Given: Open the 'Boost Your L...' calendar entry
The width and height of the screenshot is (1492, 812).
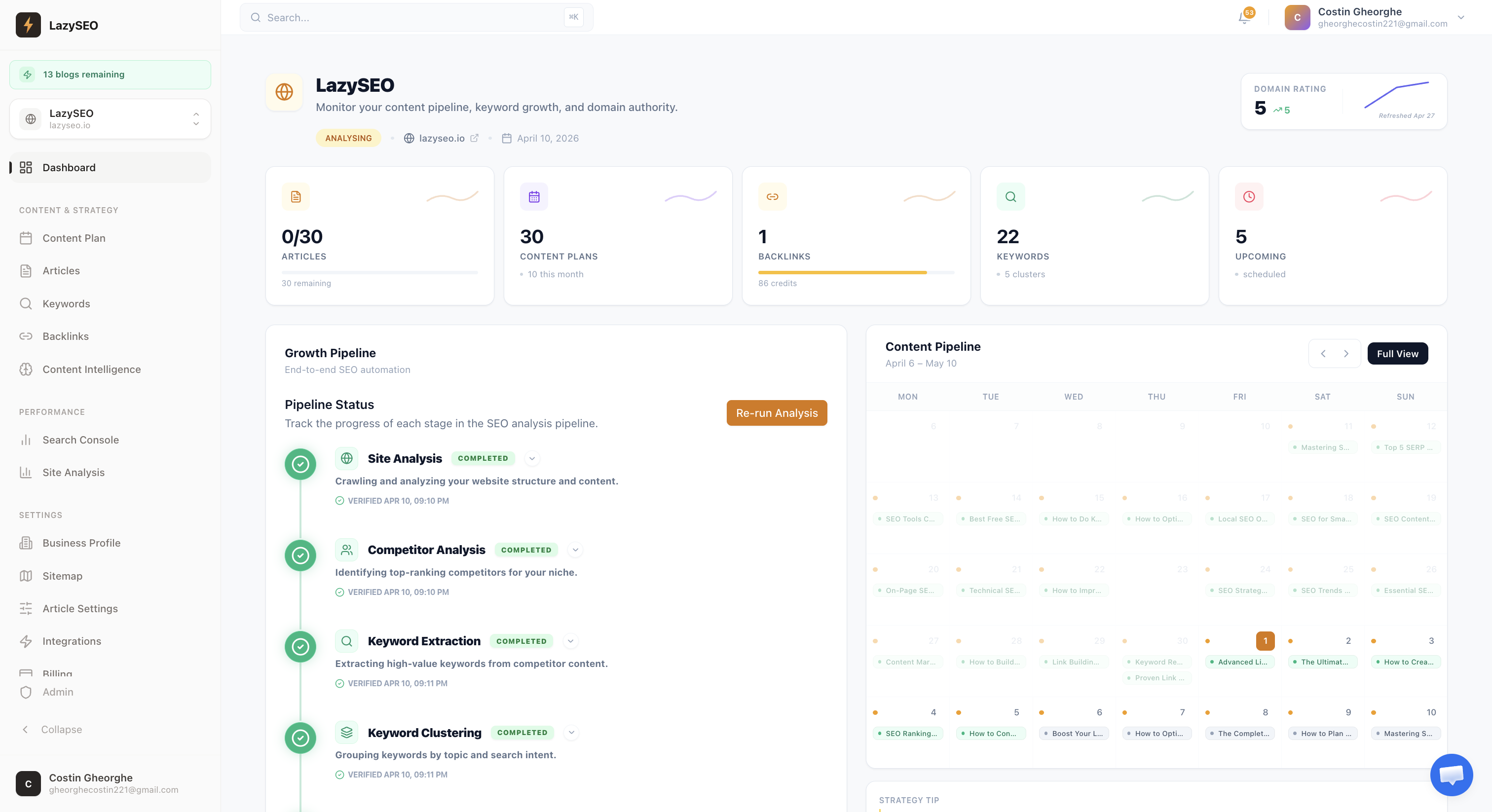Looking at the screenshot, I should click(x=1074, y=733).
